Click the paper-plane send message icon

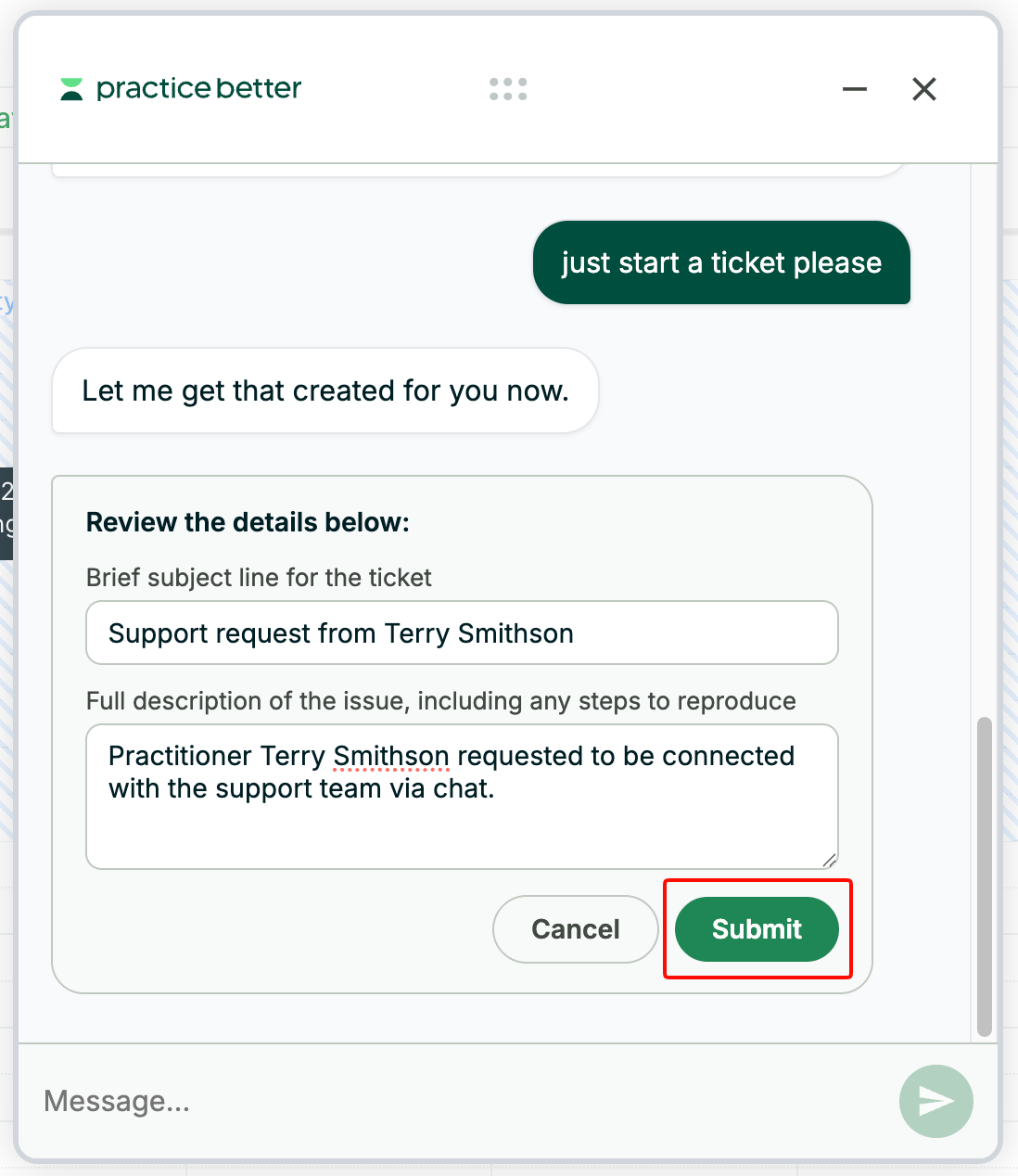pos(936,1101)
